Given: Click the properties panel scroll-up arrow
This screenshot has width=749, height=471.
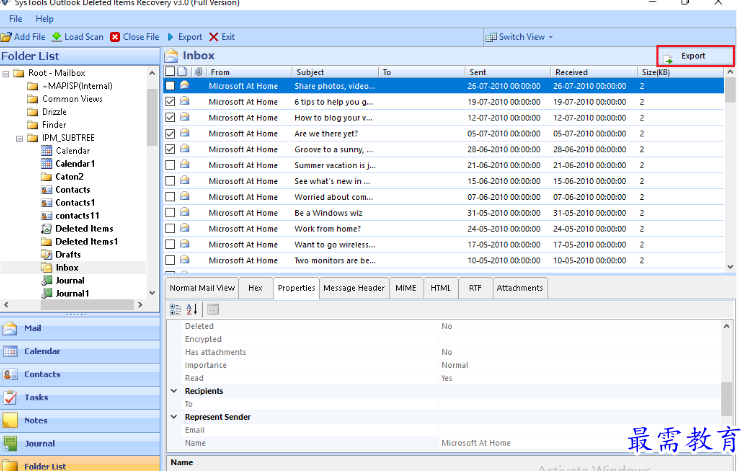Looking at the screenshot, I should click(726, 326).
